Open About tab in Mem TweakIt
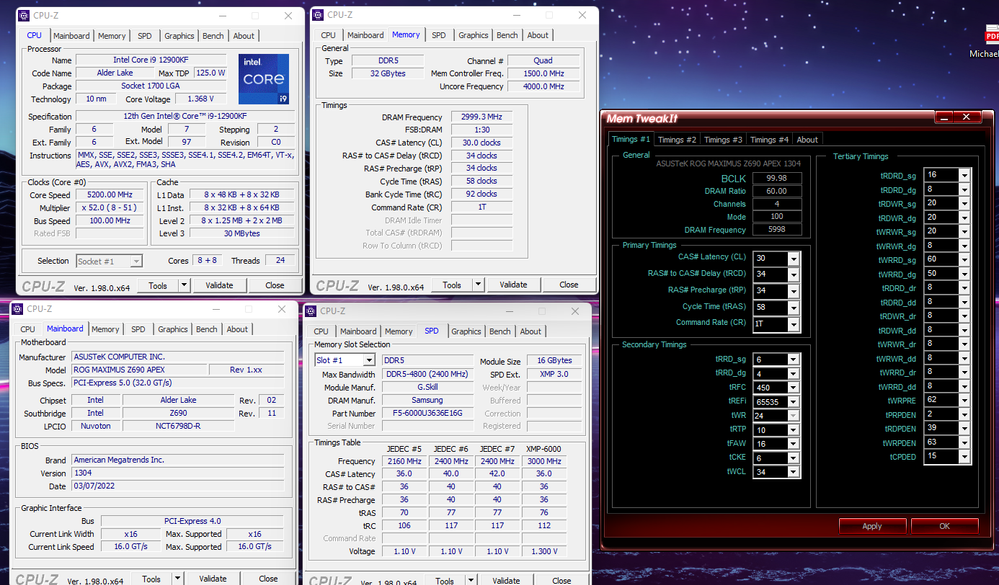The width and height of the screenshot is (999, 585). tap(807, 140)
